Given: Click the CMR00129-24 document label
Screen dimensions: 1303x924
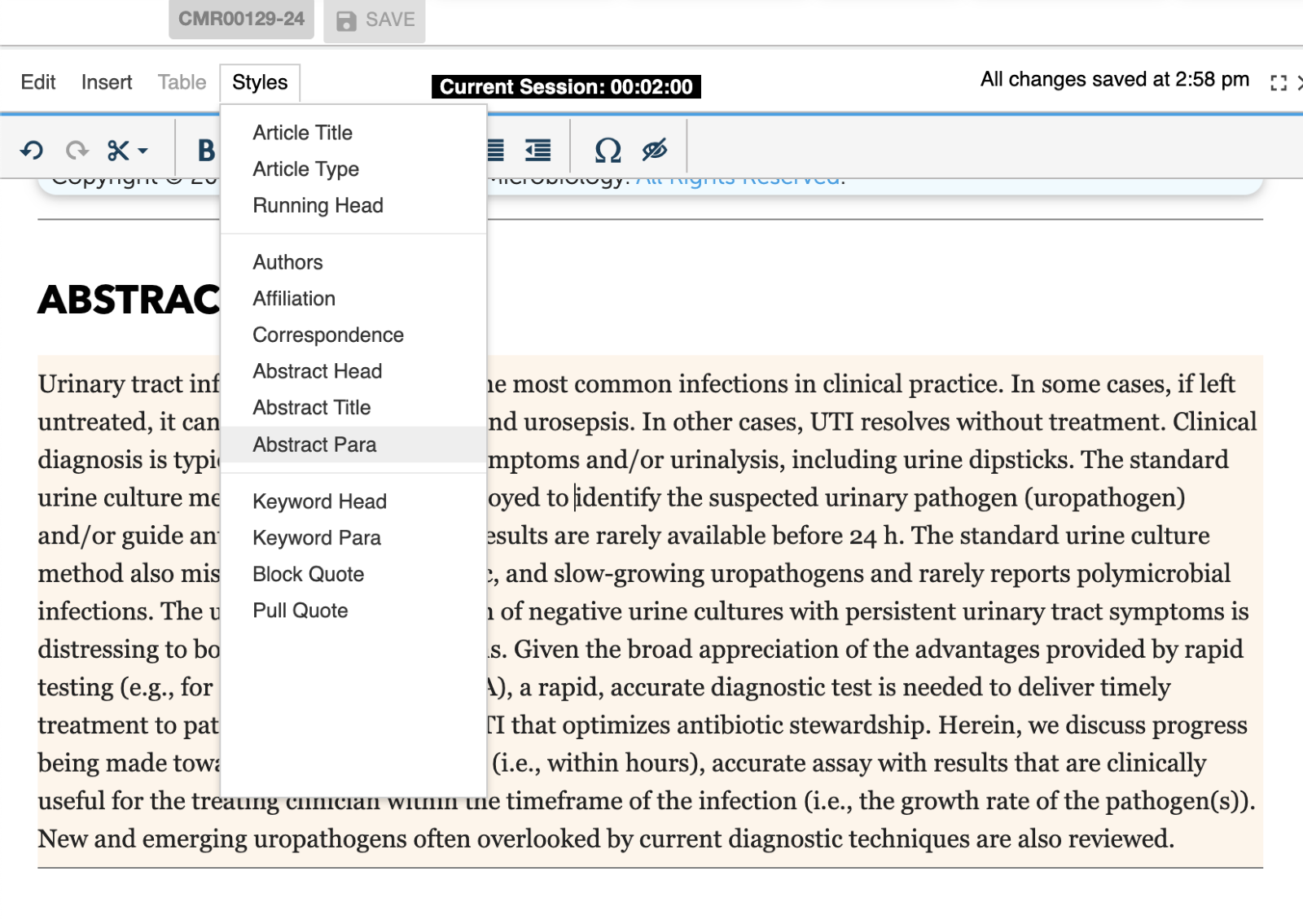Looking at the screenshot, I should coord(241,19).
